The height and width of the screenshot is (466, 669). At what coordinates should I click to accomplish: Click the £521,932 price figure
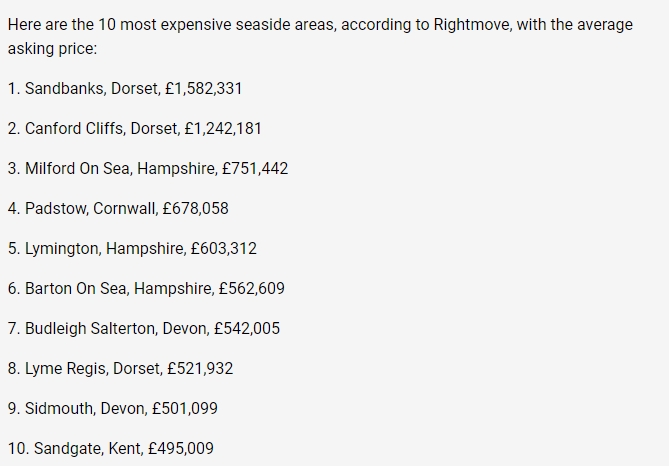tap(199, 368)
